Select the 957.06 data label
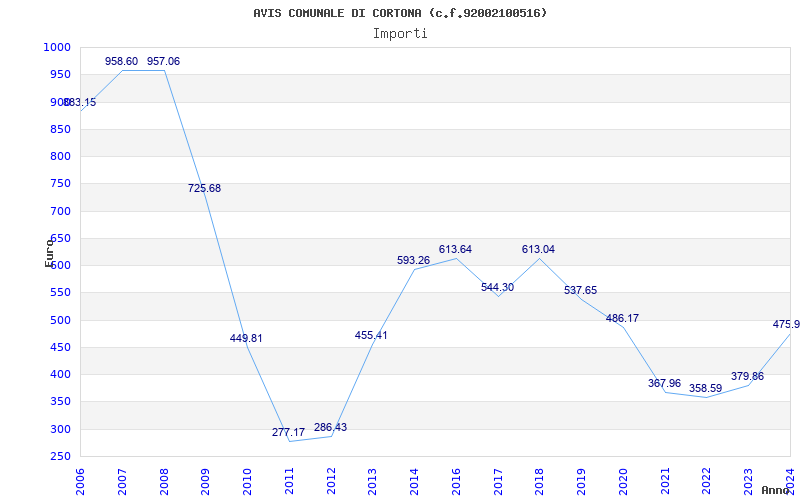 (x=163, y=61)
